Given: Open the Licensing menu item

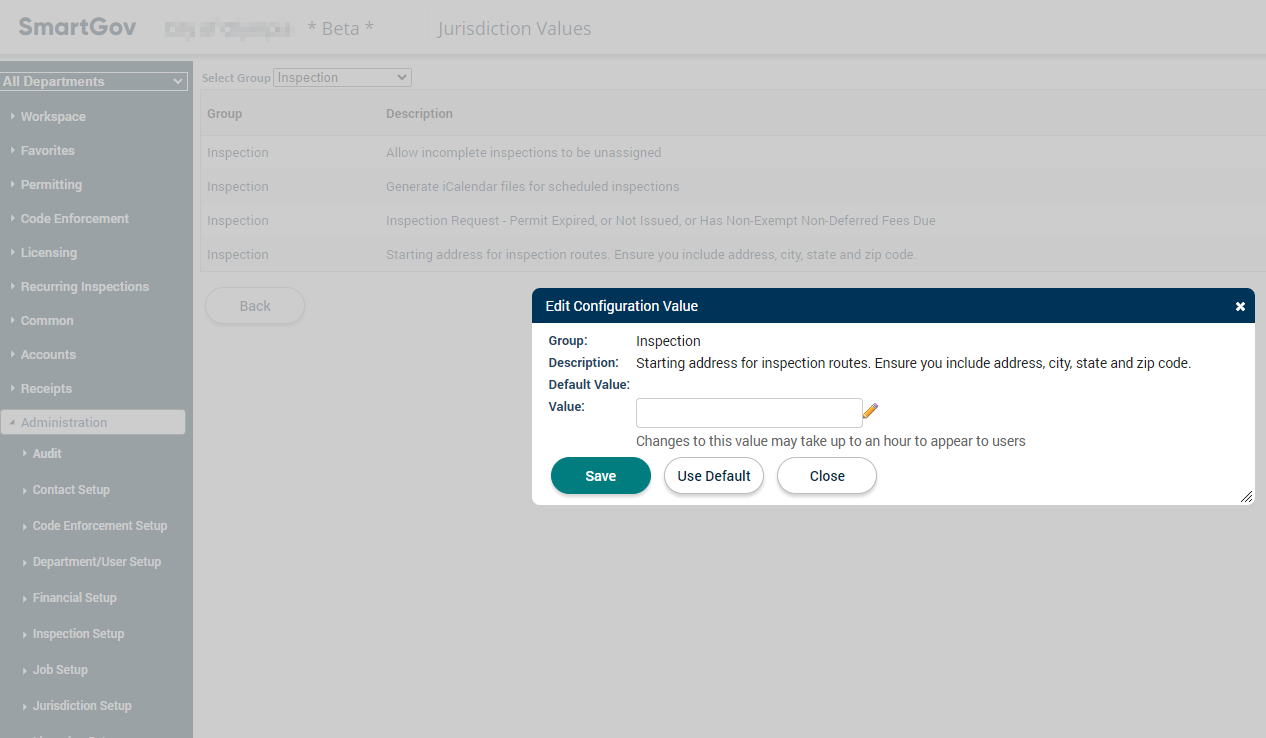Looking at the screenshot, I should [x=48, y=253].
